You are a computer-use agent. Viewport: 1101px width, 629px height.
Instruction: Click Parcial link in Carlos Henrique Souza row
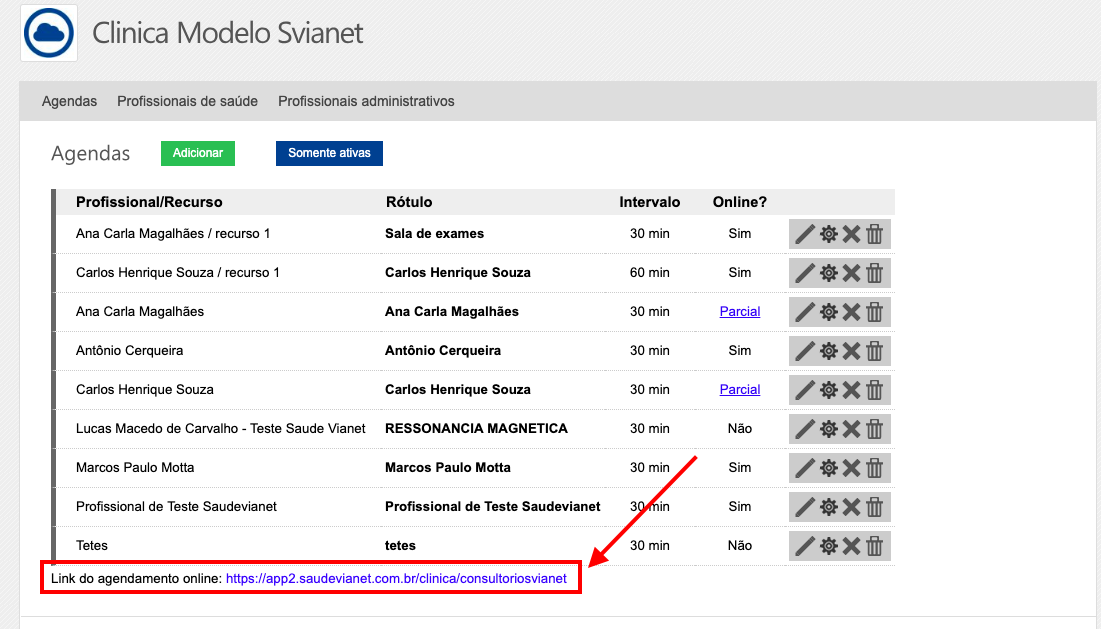tap(739, 390)
